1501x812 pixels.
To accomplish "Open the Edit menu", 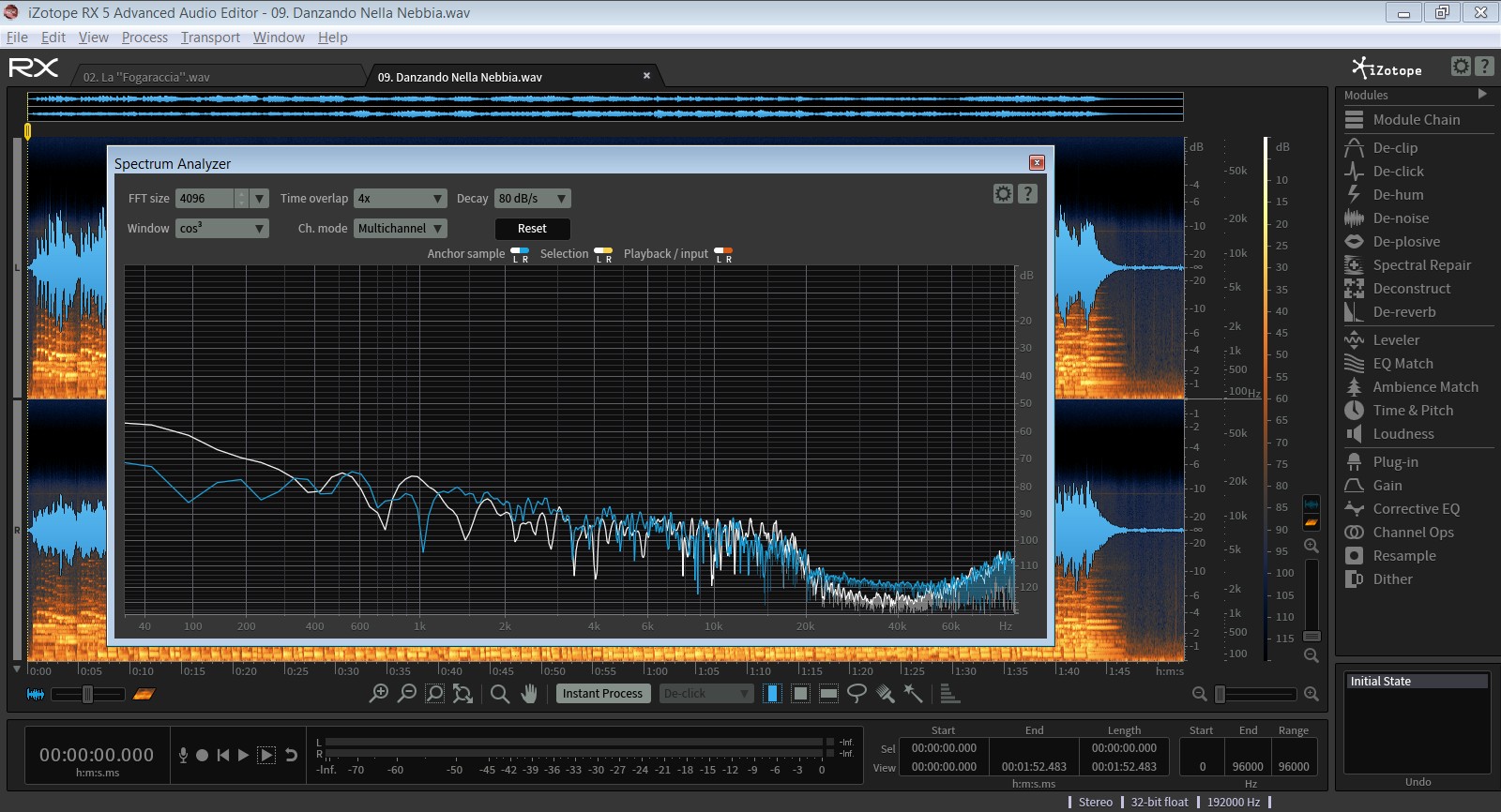I will coord(53,38).
